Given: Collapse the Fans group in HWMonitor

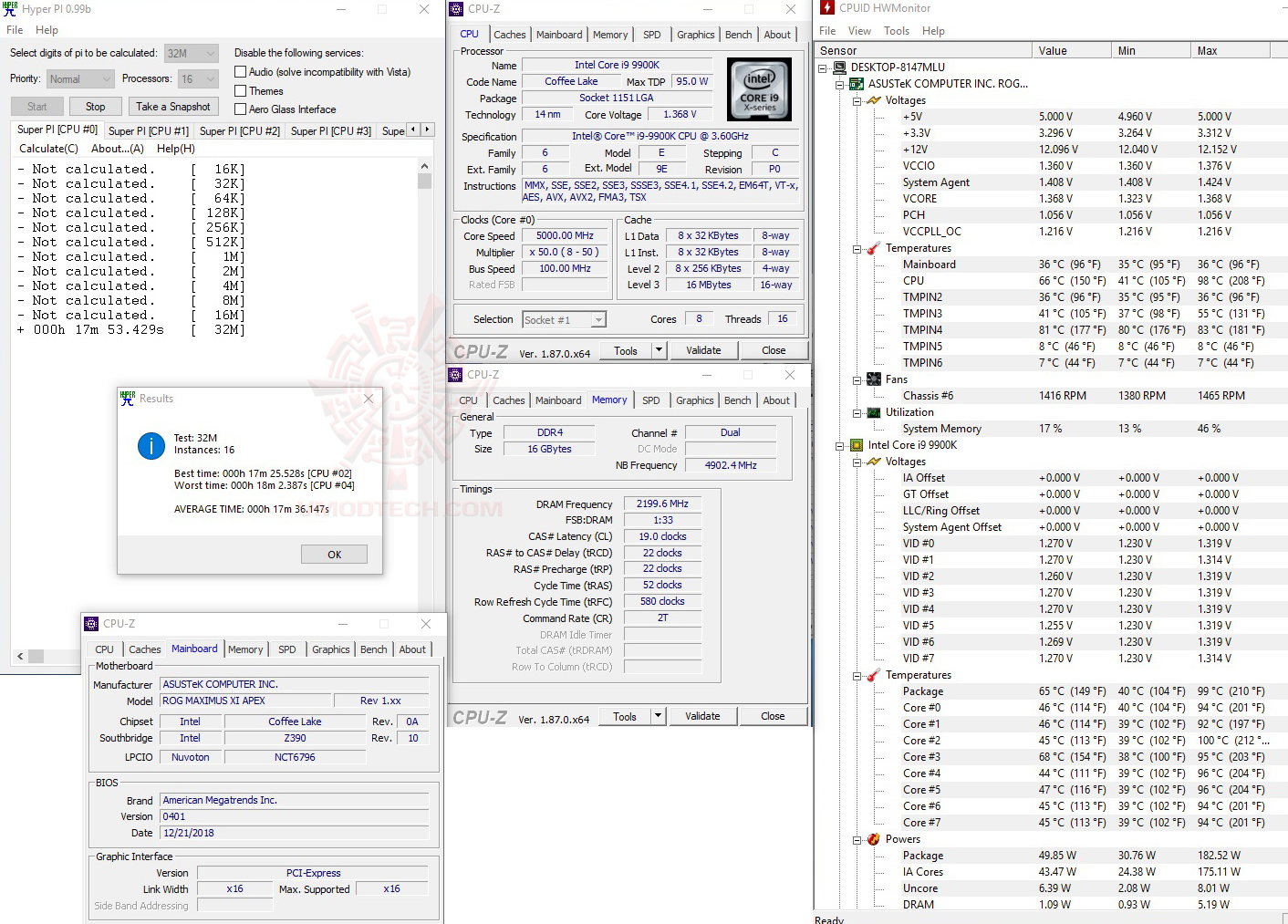Looking at the screenshot, I should (857, 379).
